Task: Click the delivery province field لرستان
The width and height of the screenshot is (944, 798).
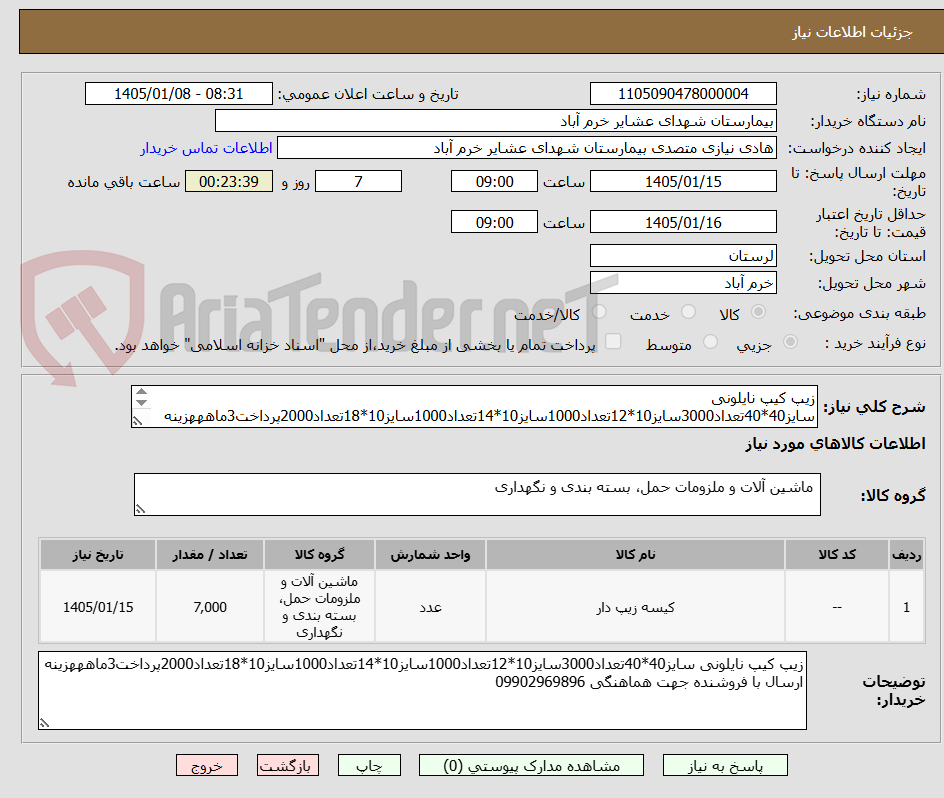Action: [x=683, y=256]
